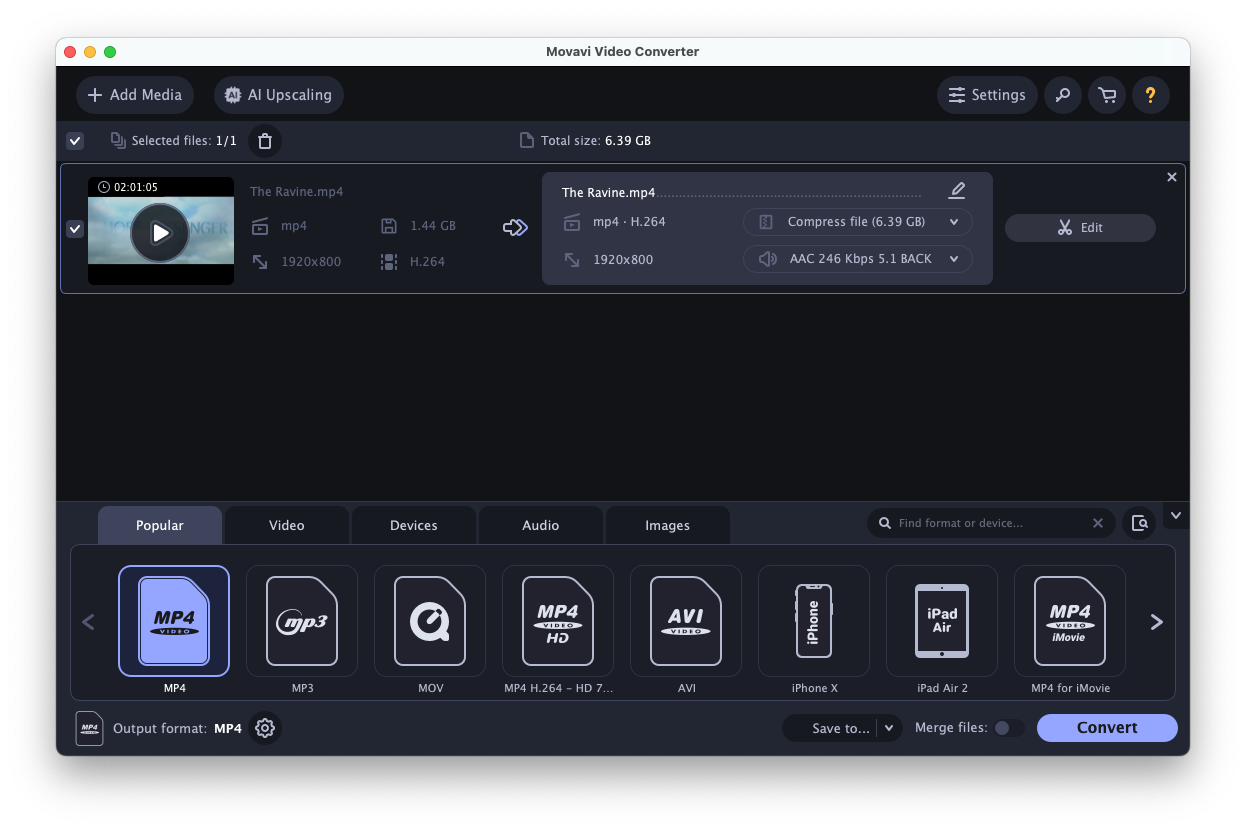Switch to the Audio tab
The height and width of the screenshot is (830, 1246).
point(541,525)
